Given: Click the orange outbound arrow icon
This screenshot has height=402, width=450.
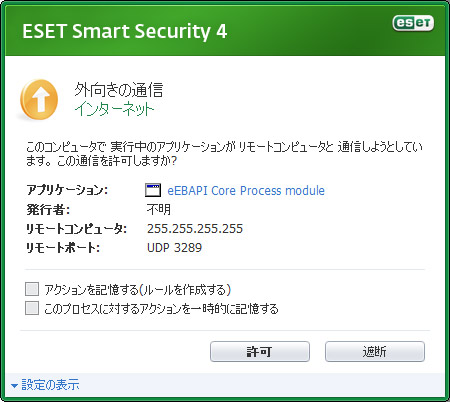Looking at the screenshot, I should pyautogui.click(x=39, y=100).
